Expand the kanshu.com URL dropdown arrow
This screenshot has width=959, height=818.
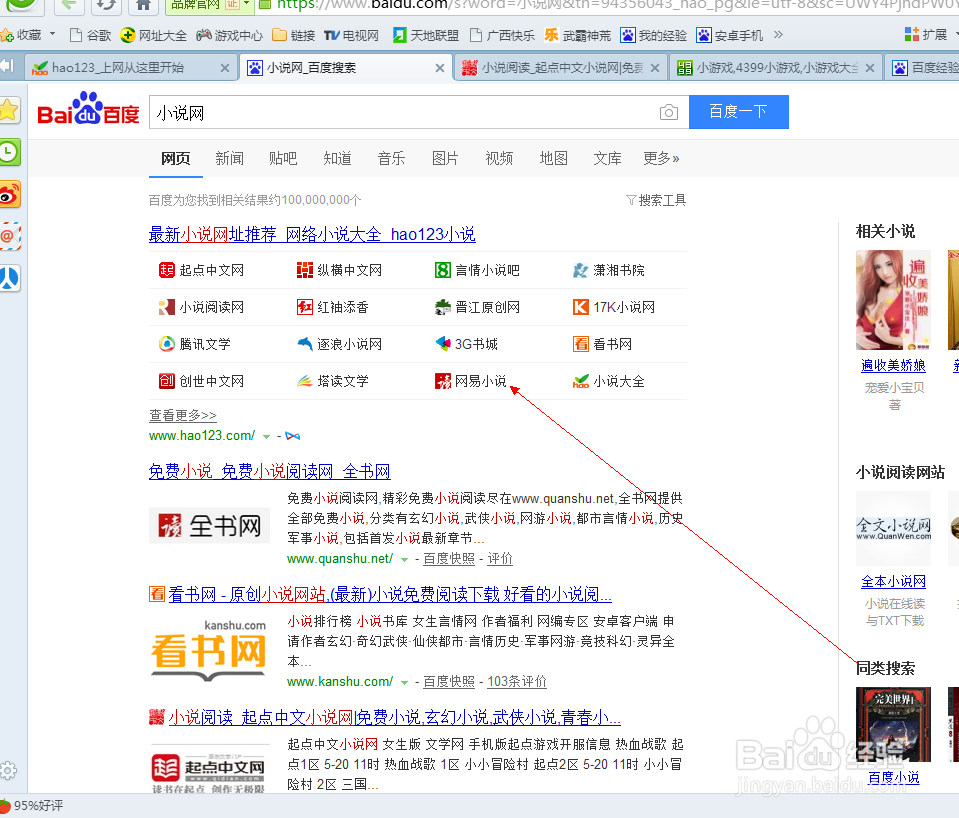tap(404, 682)
